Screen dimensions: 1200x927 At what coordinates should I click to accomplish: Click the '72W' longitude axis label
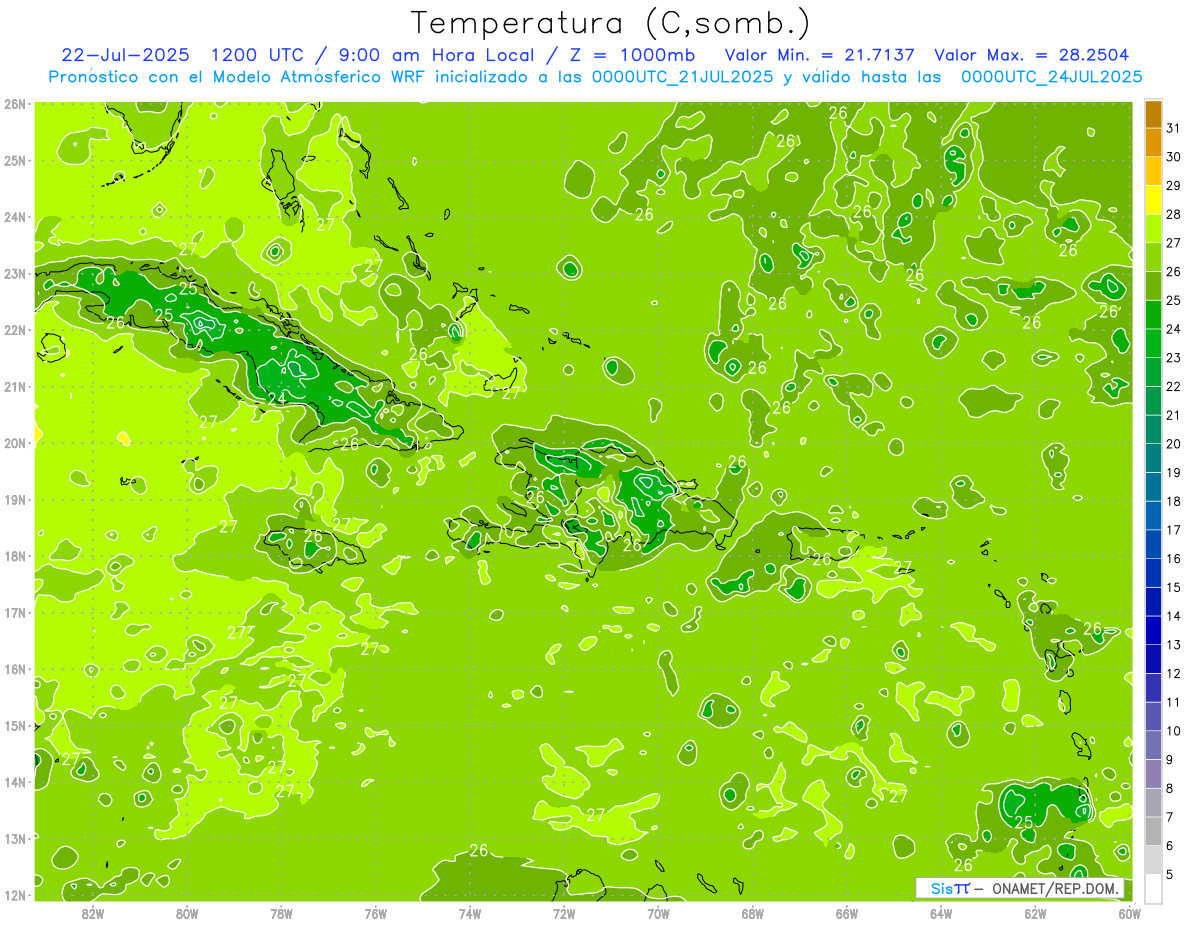[x=564, y=913]
